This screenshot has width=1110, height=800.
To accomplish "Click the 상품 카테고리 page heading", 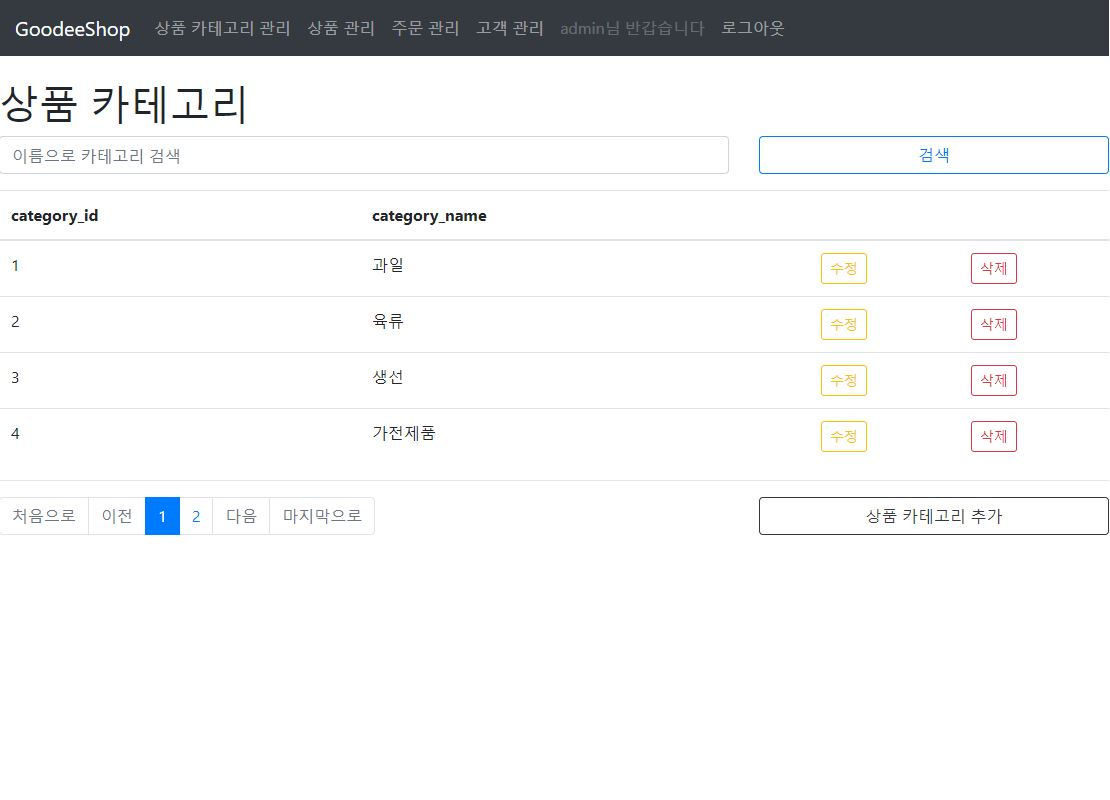I will pyautogui.click(x=124, y=104).
